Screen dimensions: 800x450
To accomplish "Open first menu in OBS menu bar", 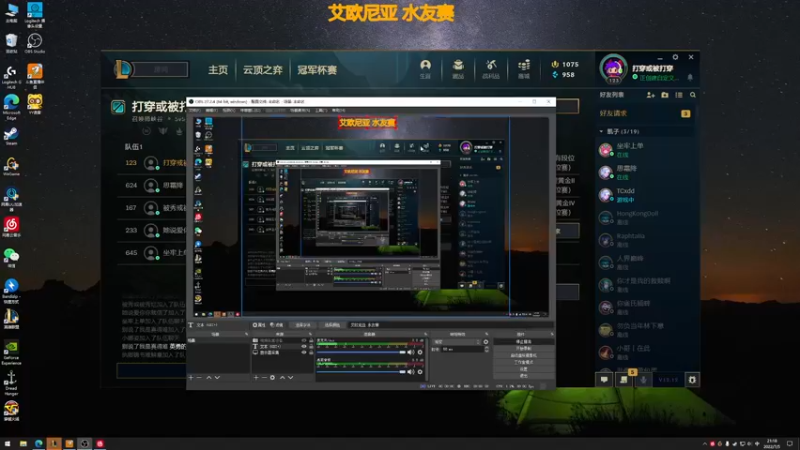I will (195, 110).
